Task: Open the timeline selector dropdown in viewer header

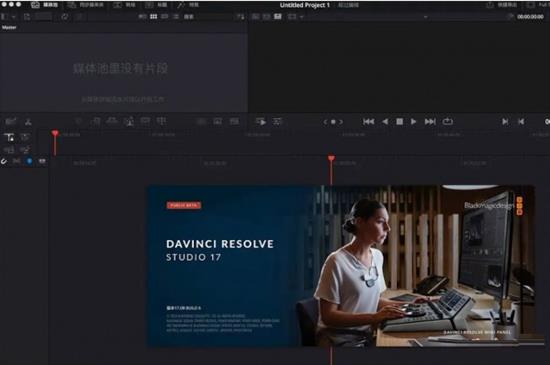Action: point(425,17)
